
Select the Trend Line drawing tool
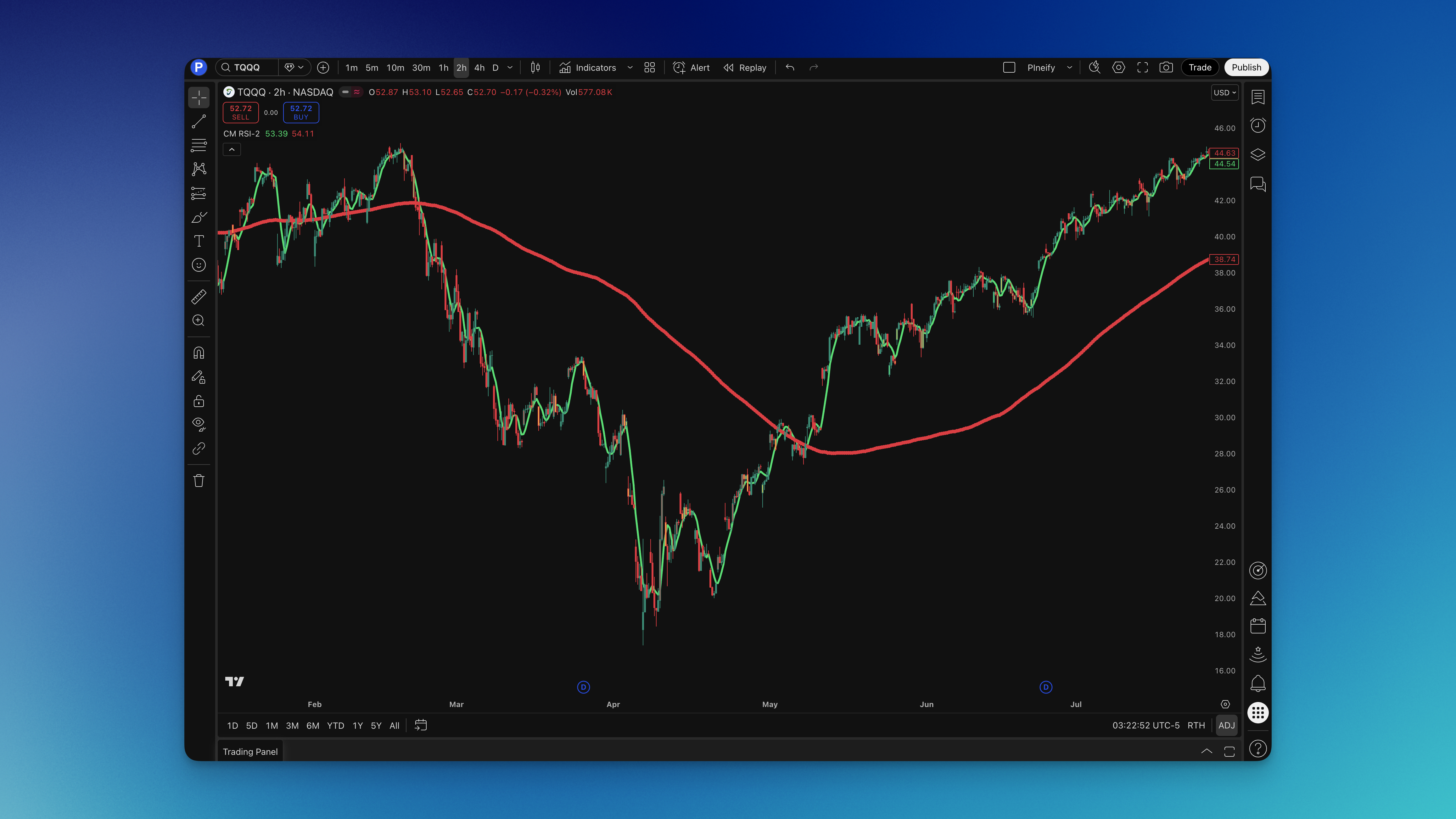tap(199, 121)
